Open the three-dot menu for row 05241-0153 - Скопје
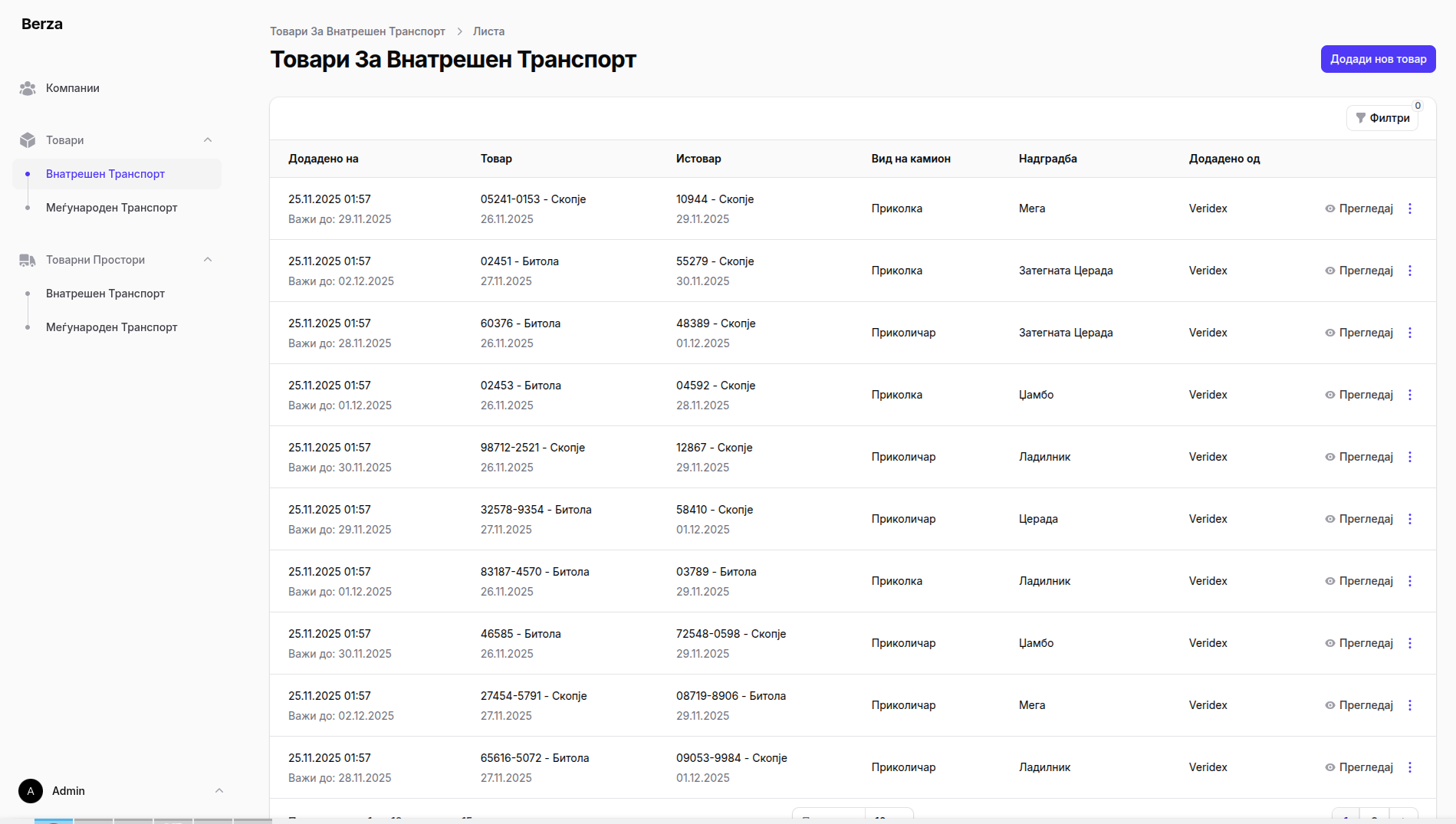Image resolution: width=1456 pixels, height=824 pixels. 1409,208
